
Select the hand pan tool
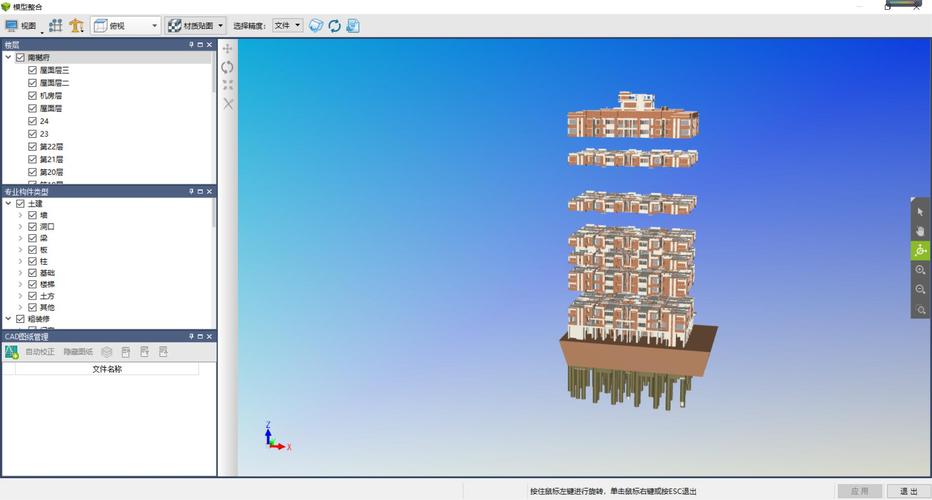click(x=920, y=231)
